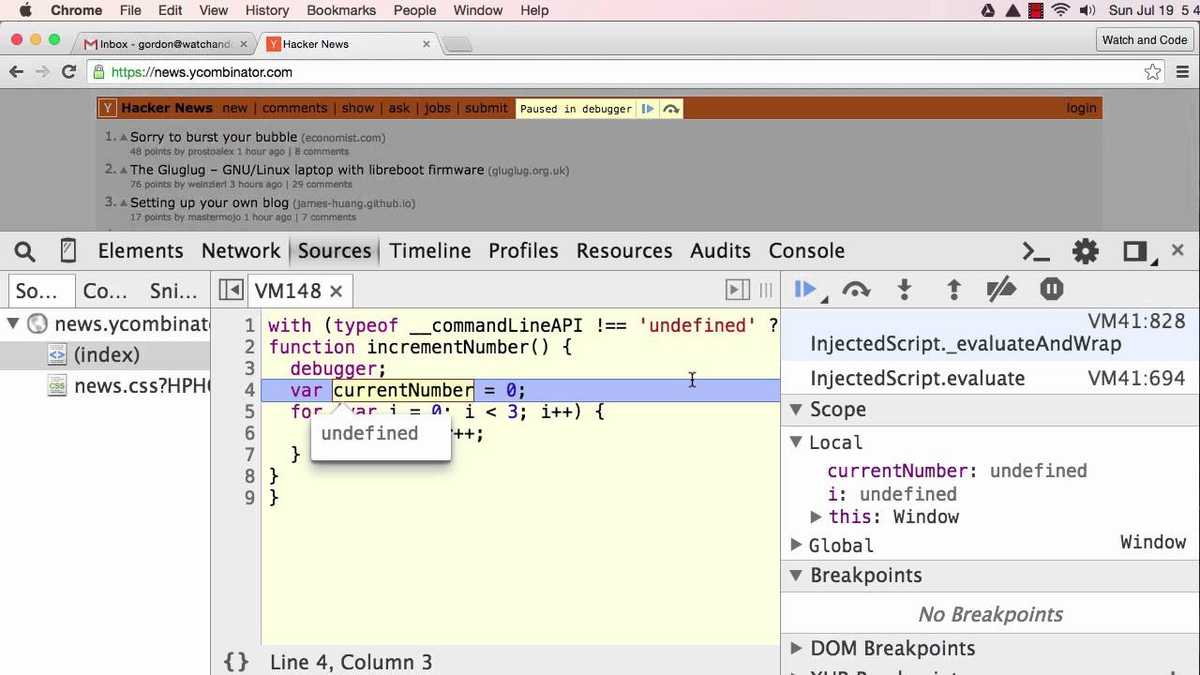Click the browser address bar
Image resolution: width=1200 pixels, height=675 pixels.
[x=400, y=71]
